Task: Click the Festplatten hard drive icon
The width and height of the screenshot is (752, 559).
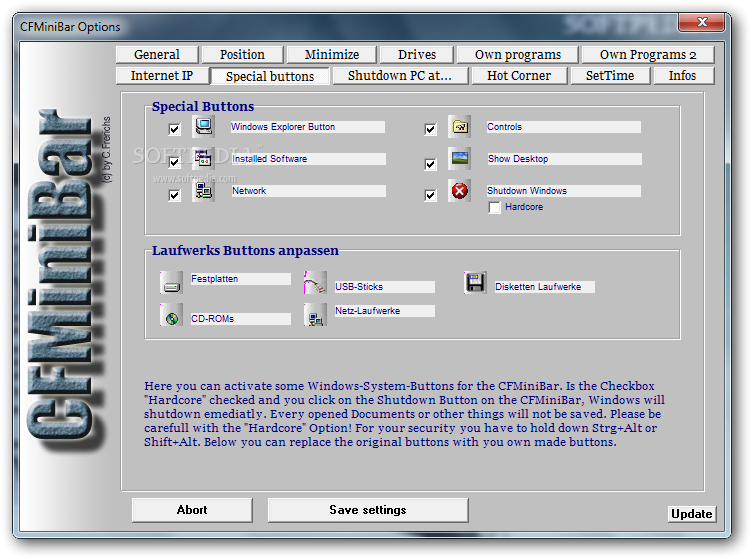Action: point(172,283)
